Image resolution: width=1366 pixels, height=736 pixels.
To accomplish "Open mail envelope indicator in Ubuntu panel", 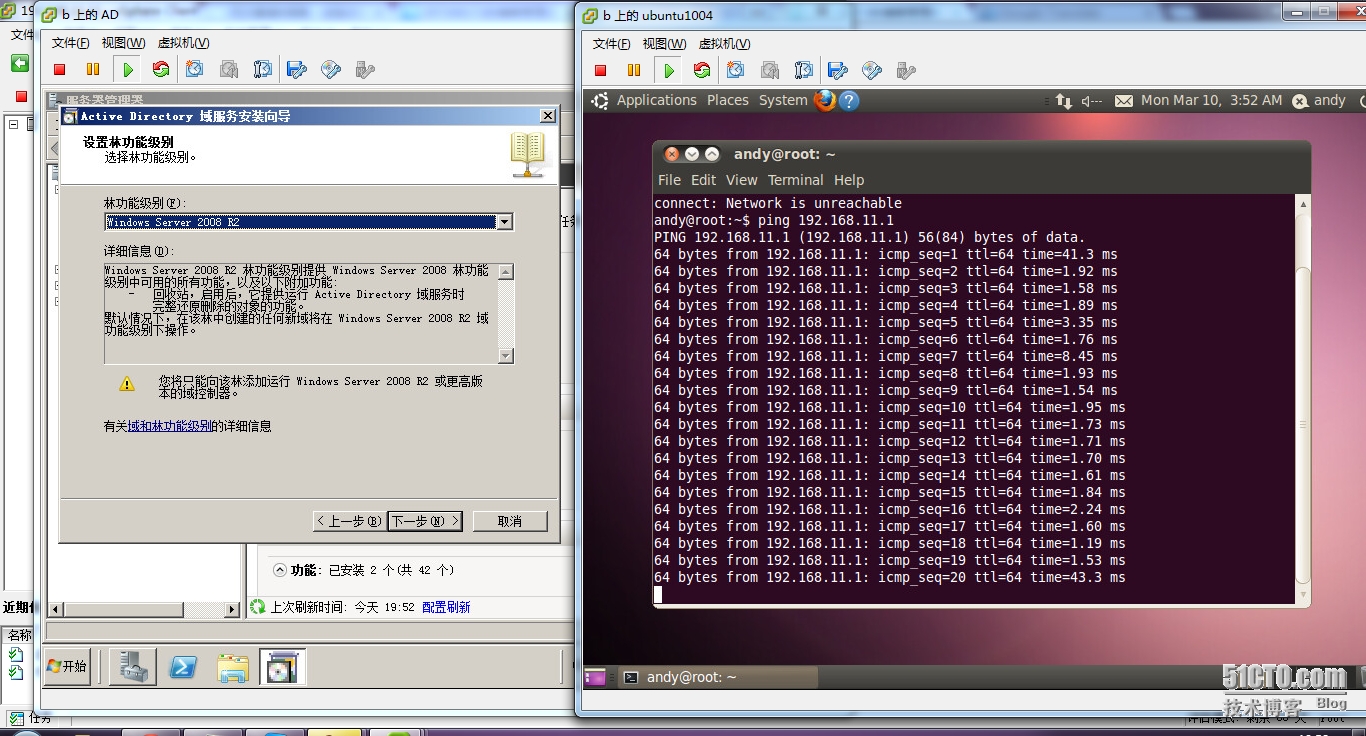I will 1124,101.
